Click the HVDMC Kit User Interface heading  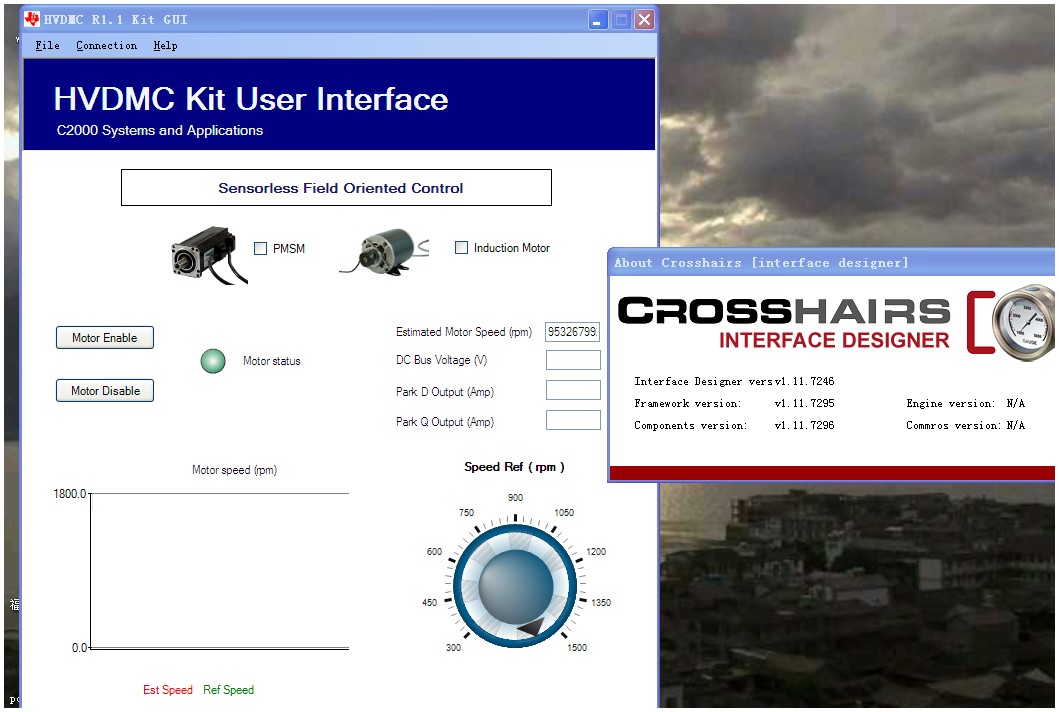point(251,99)
